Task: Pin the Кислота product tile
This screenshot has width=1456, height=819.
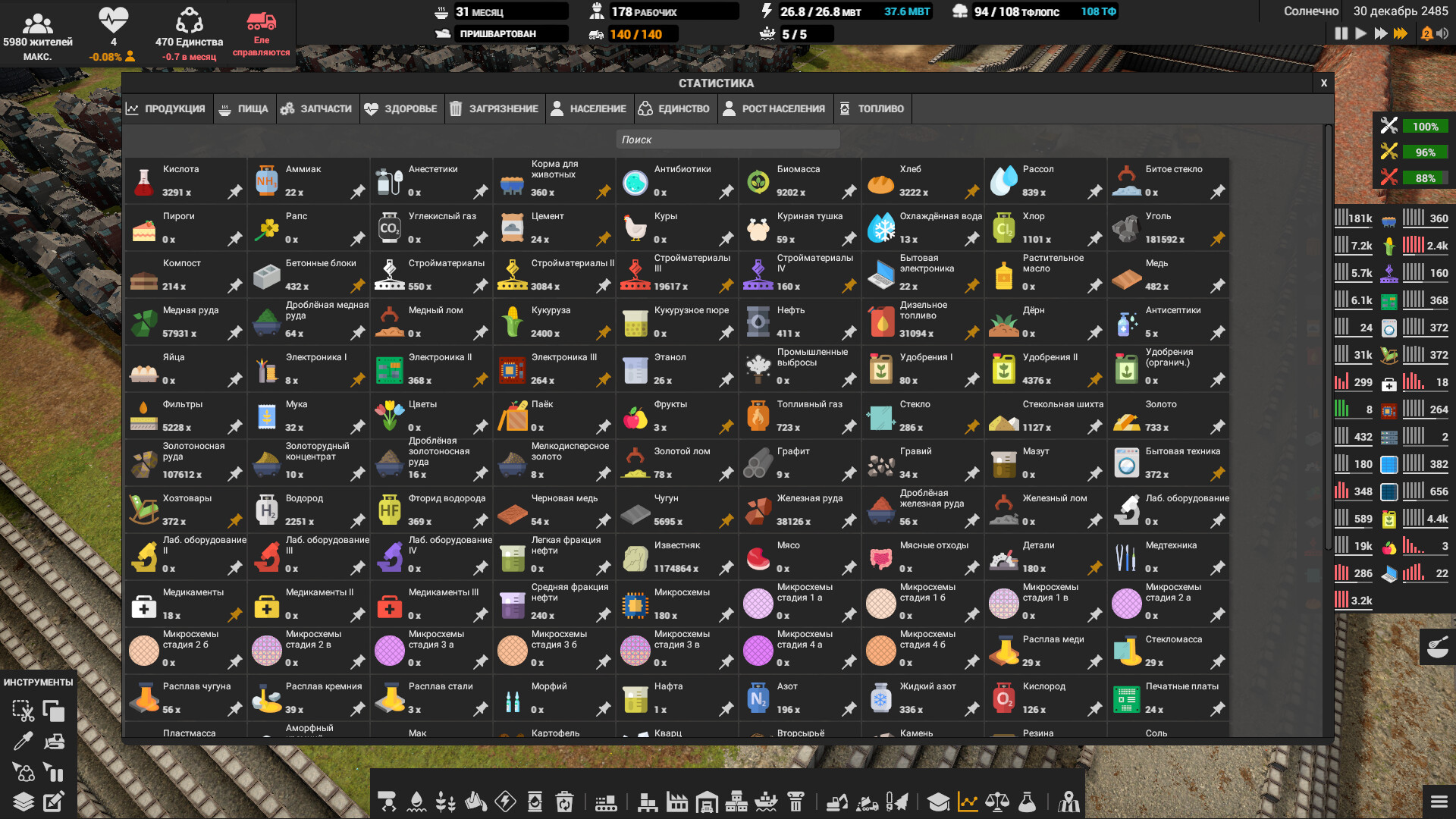Action: (235, 193)
